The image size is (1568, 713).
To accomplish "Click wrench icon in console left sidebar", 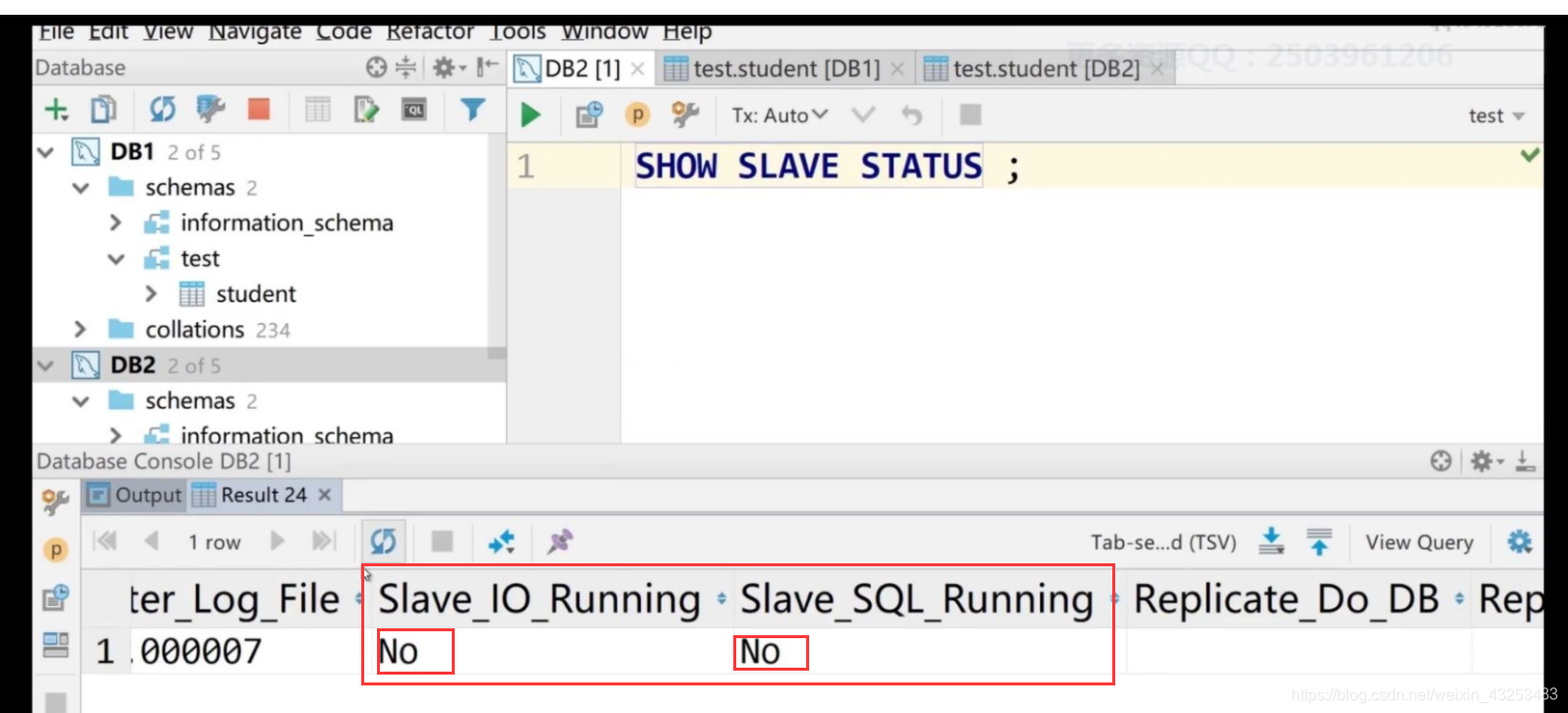I will pyautogui.click(x=55, y=503).
